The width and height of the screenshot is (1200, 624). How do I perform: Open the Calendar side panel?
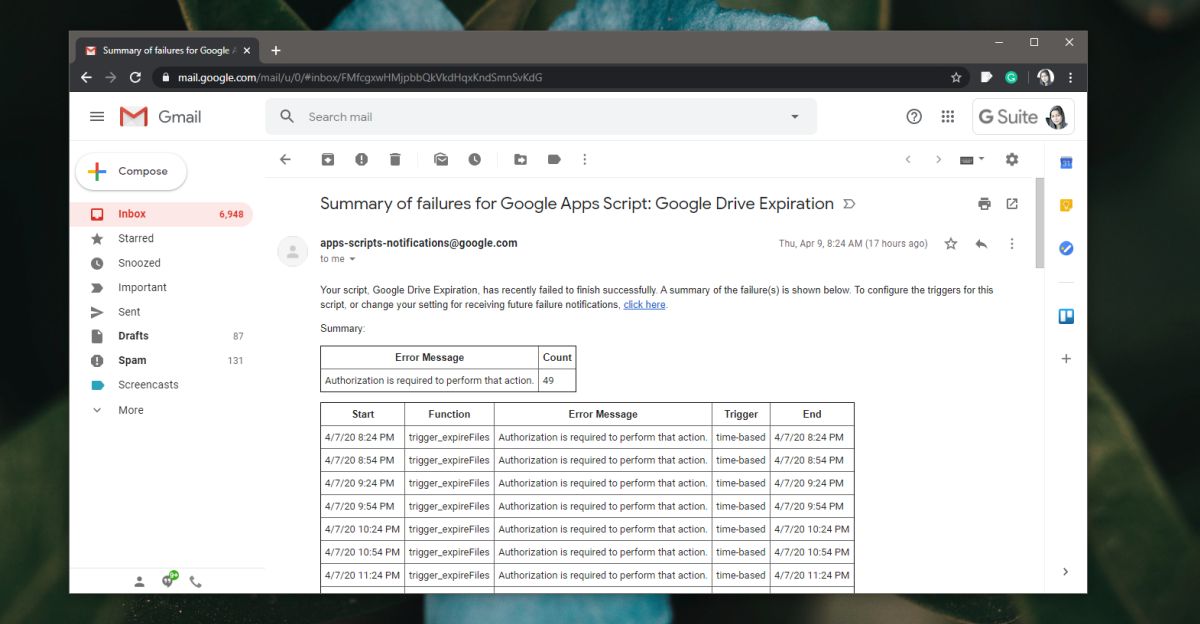click(x=1066, y=162)
